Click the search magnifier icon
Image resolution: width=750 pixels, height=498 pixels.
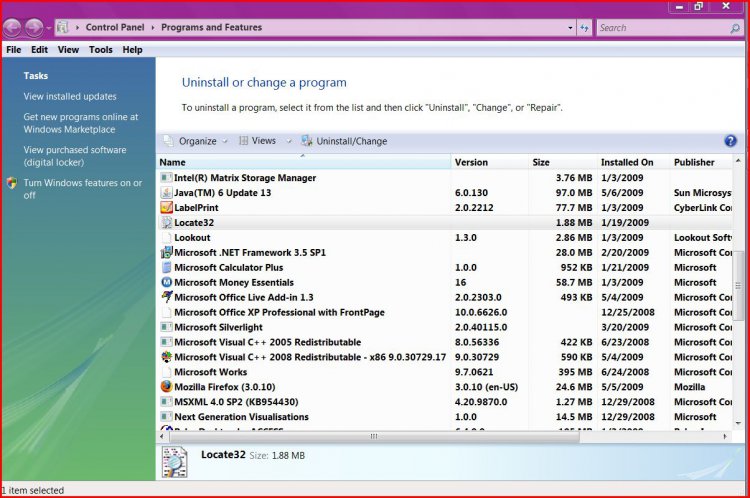click(x=735, y=28)
